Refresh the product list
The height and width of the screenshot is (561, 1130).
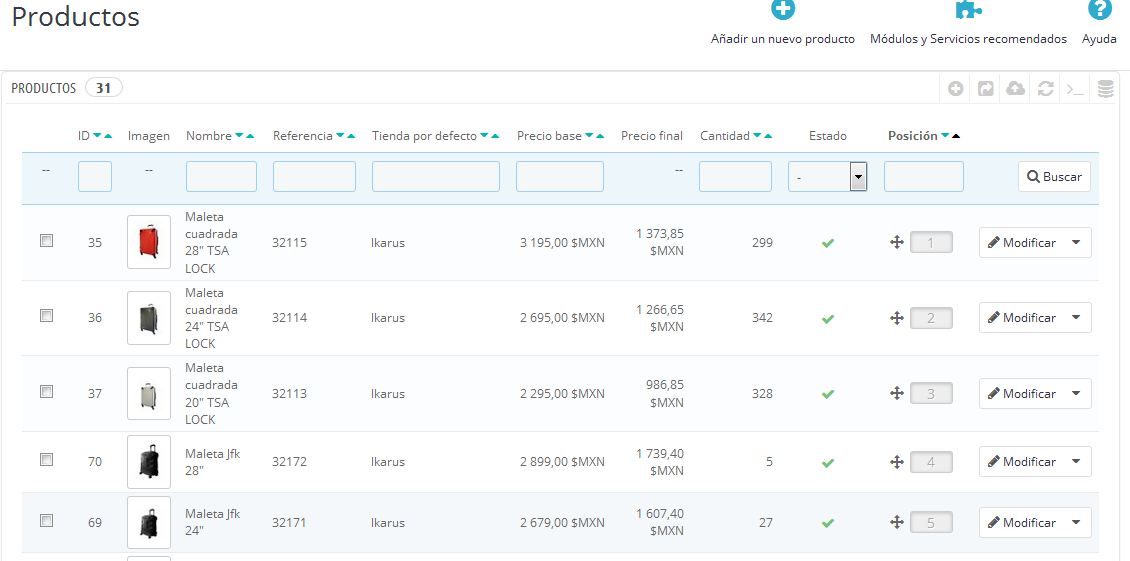tap(1046, 89)
